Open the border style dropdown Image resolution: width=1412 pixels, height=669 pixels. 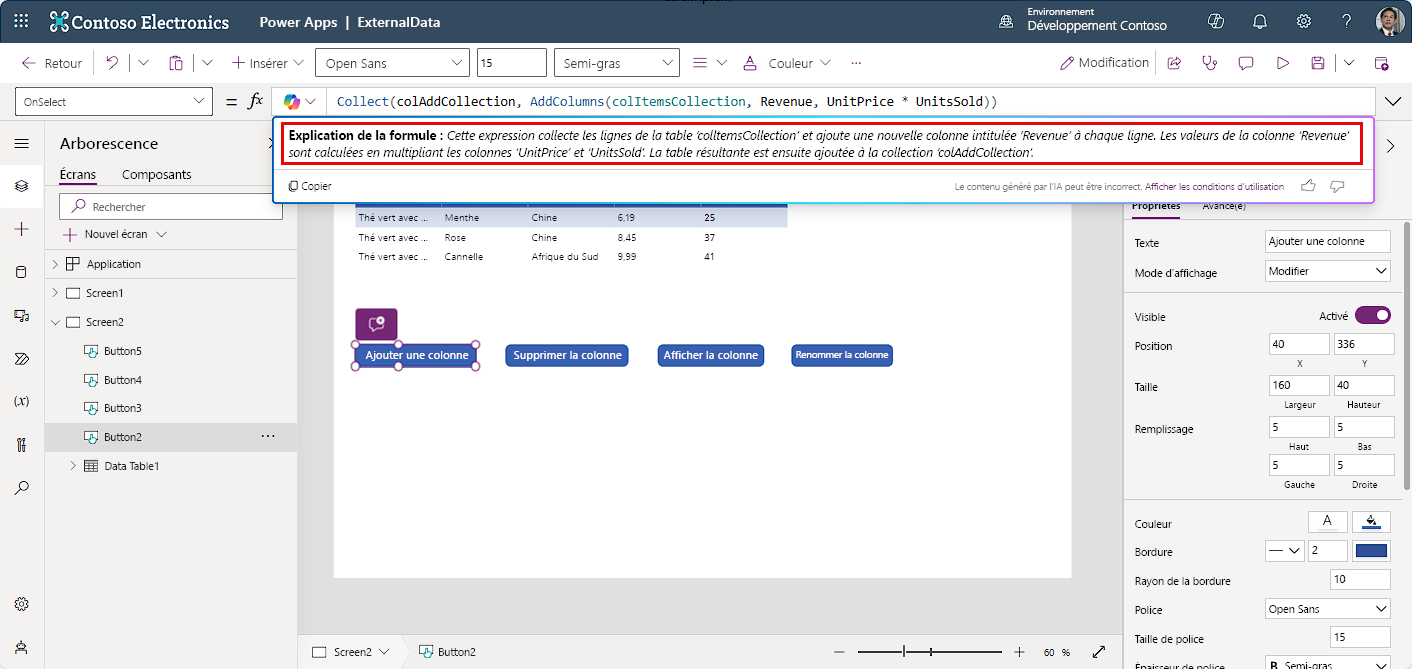(1285, 551)
